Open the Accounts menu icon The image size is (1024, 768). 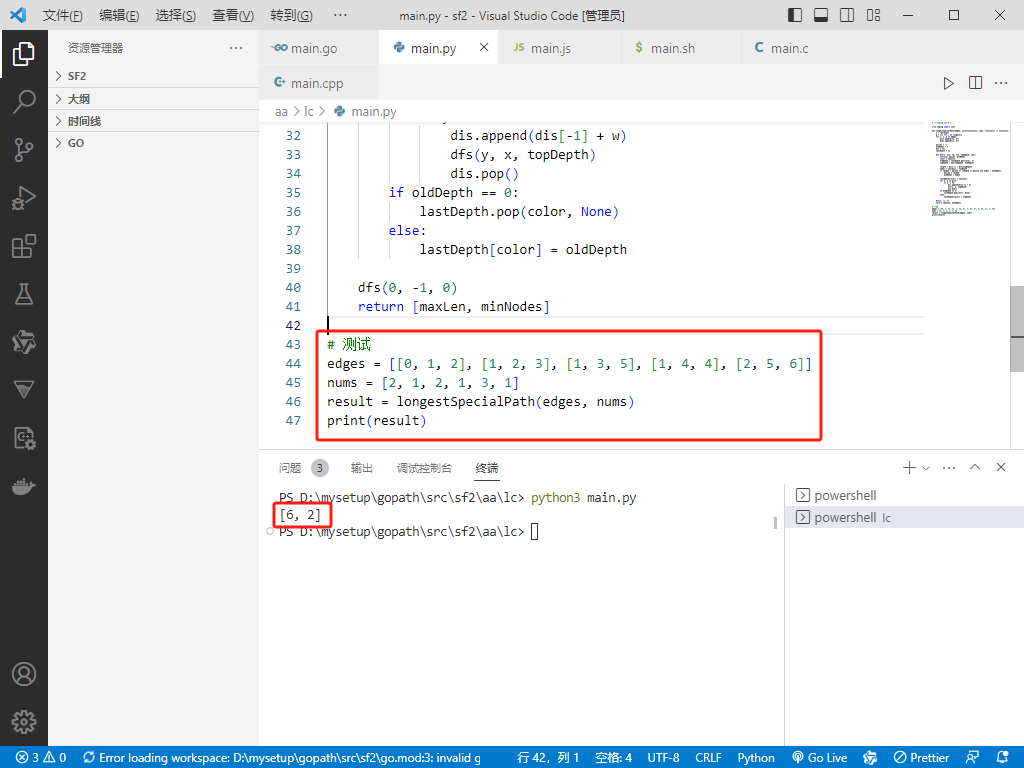pos(24,674)
